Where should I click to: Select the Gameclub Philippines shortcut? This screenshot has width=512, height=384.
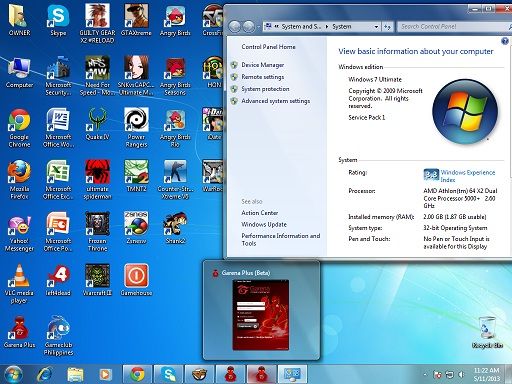coord(58,336)
